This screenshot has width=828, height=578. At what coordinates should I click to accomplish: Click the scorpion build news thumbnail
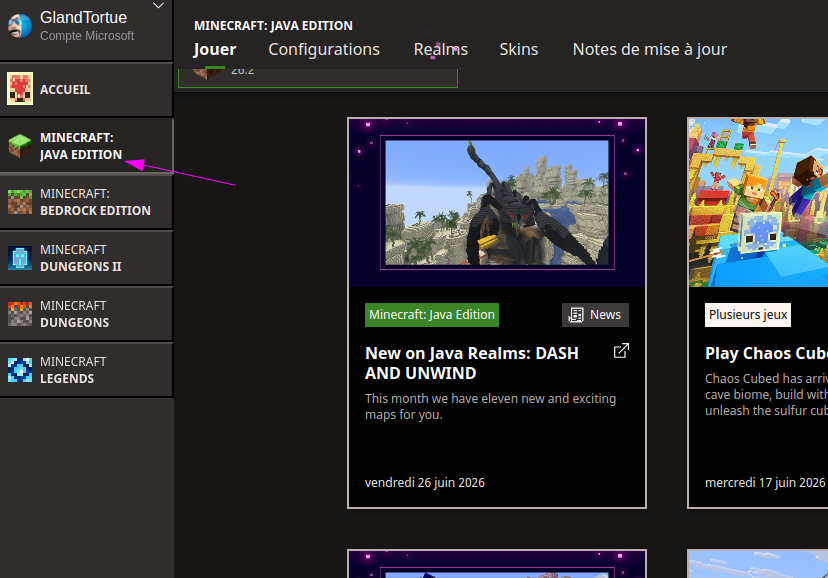coord(497,203)
